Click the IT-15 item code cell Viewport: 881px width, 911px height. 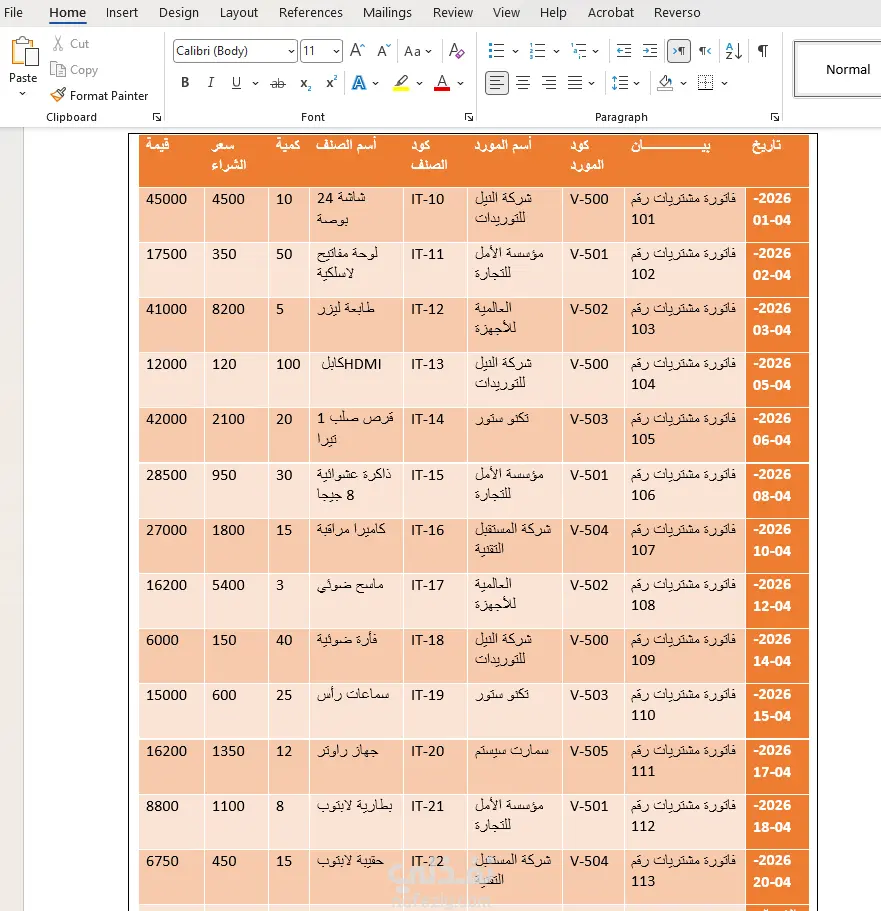pos(435,490)
